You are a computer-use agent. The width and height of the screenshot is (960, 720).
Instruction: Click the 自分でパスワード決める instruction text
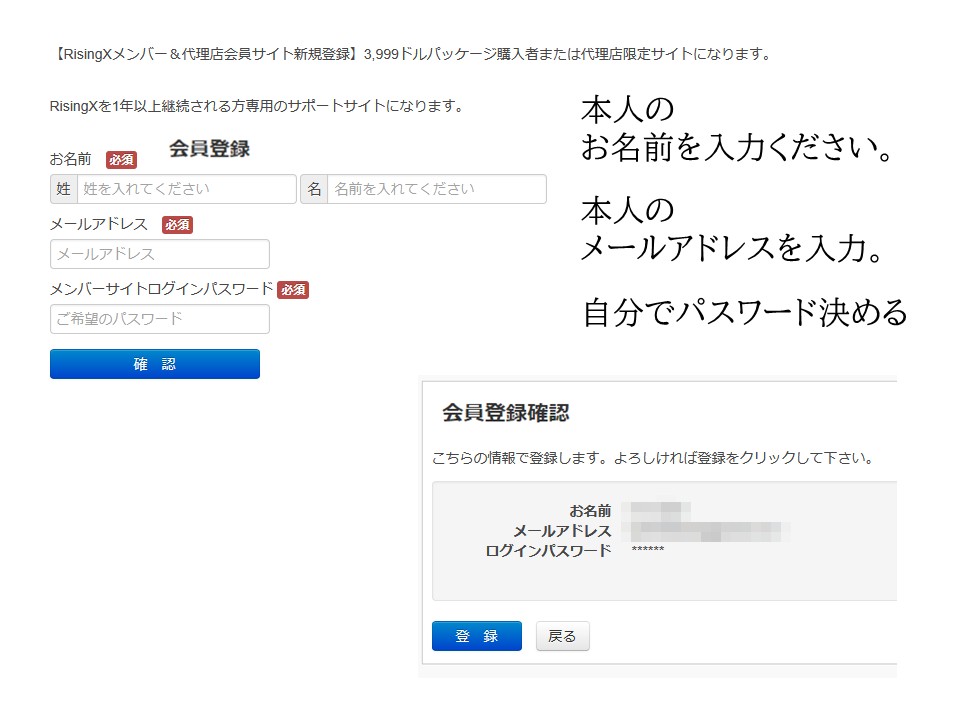pyautogui.click(x=745, y=313)
